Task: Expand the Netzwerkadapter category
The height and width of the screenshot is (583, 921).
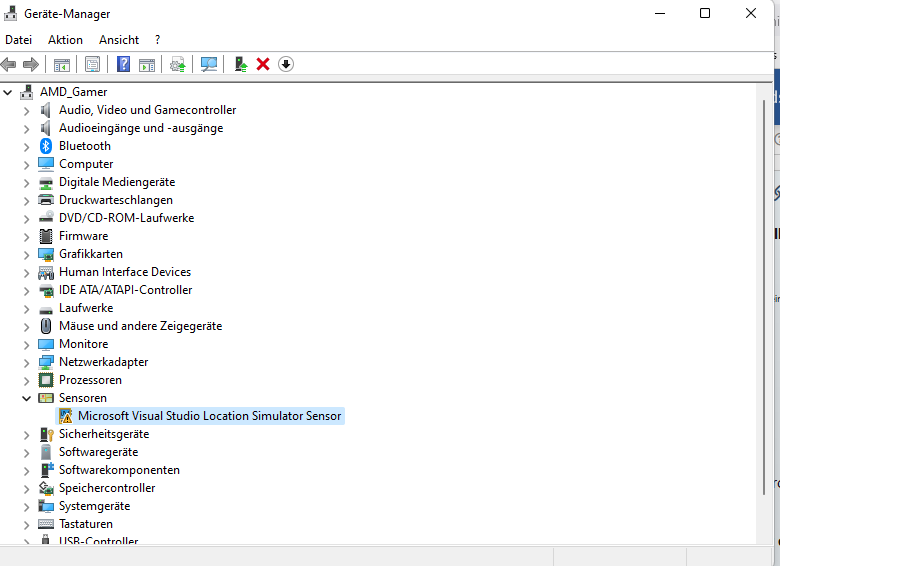Action: pos(26,363)
